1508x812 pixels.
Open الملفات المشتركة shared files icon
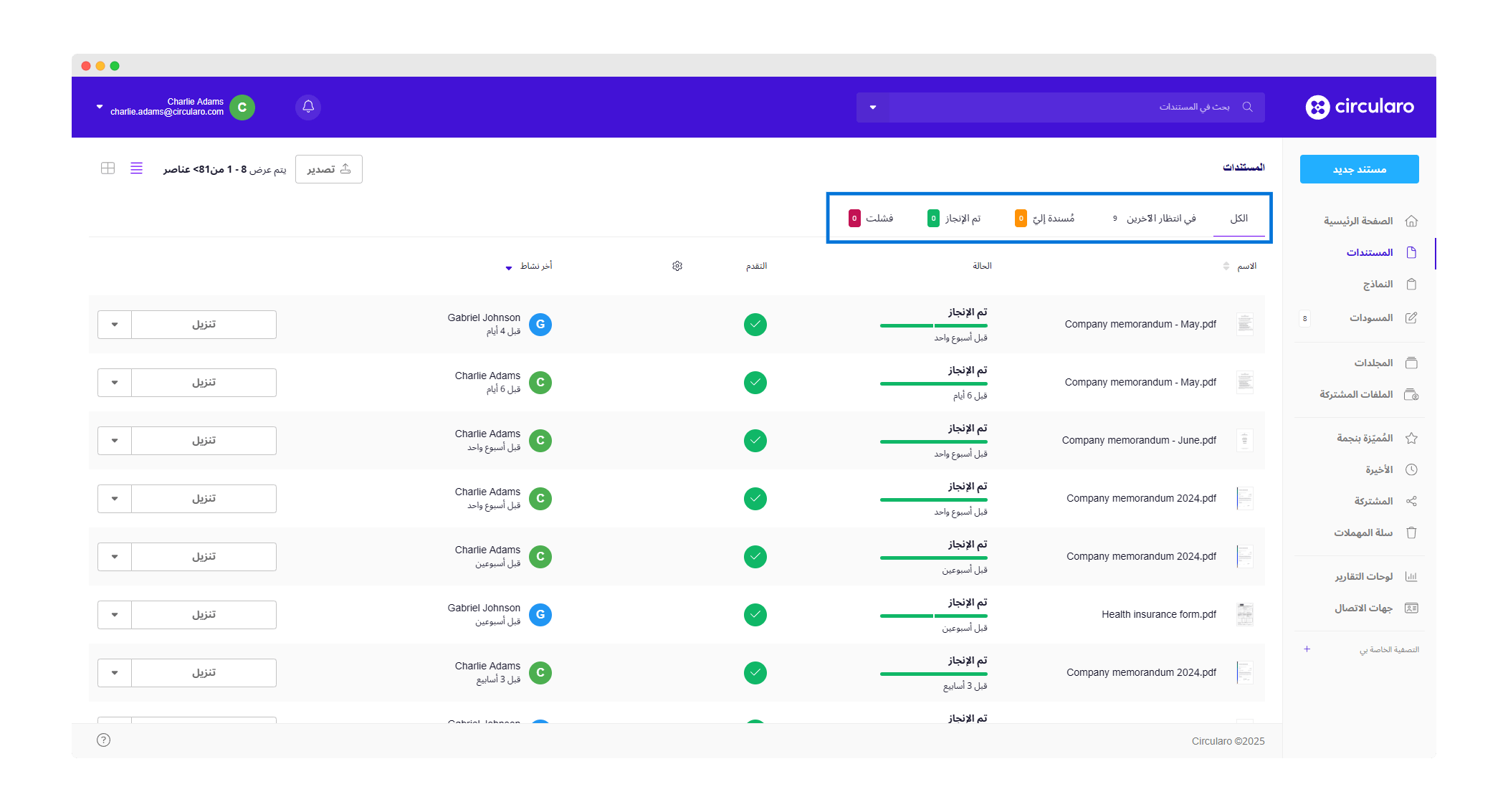[1412, 394]
